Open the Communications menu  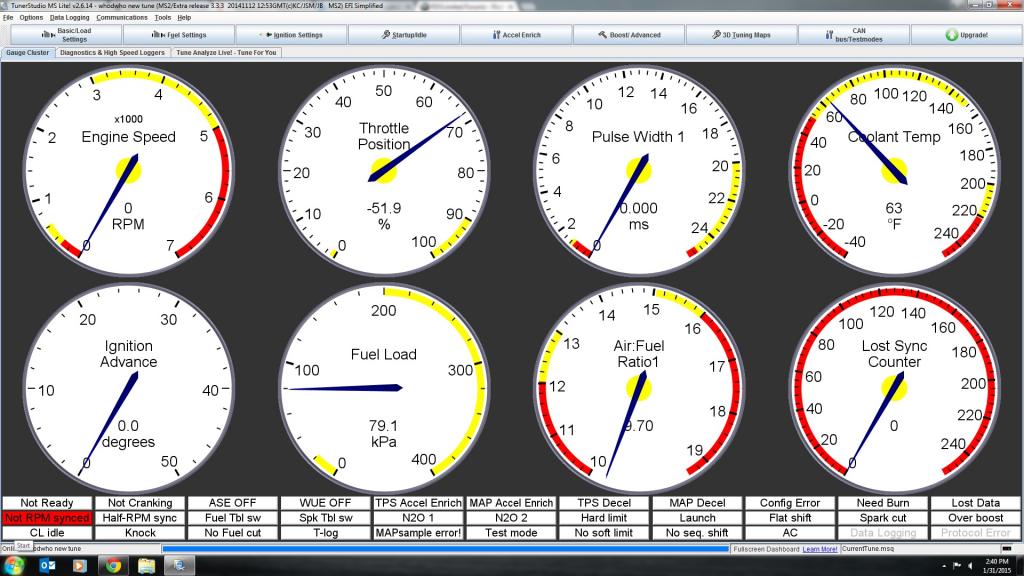[122, 18]
